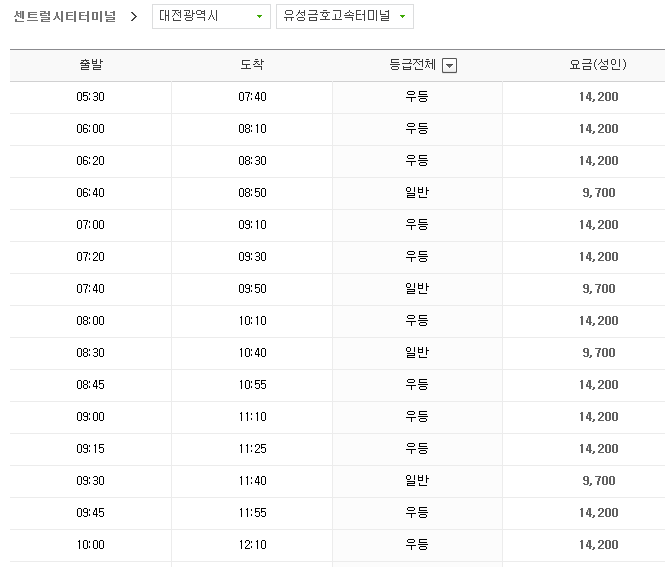This screenshot has height=567, width=665.
Task: Open the 대전광역시 region dropdown
Action: tap(211, 17)
